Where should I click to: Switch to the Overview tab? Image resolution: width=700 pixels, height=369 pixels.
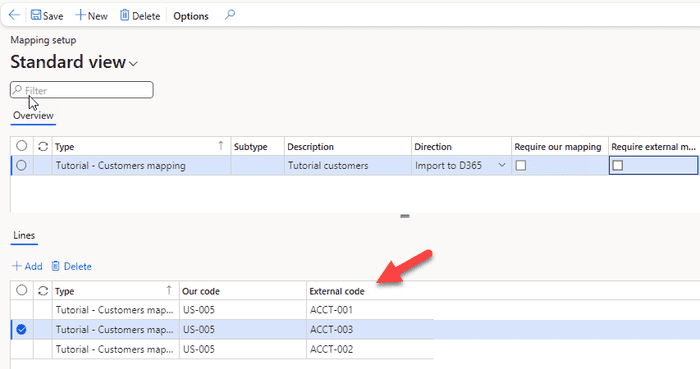point(33,116)
